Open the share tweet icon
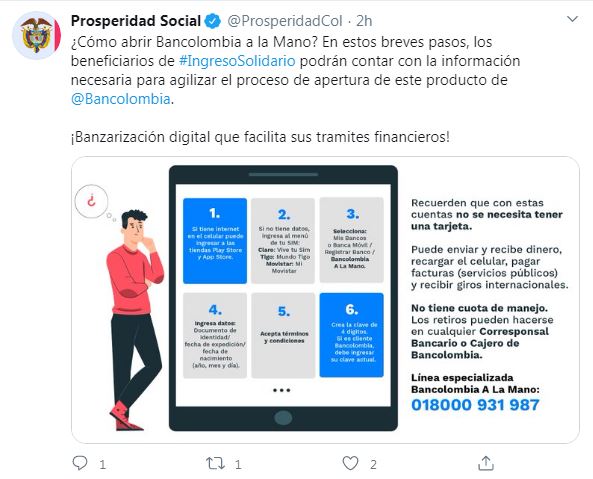The image size is (593, 479). click(x=486, y=463)
